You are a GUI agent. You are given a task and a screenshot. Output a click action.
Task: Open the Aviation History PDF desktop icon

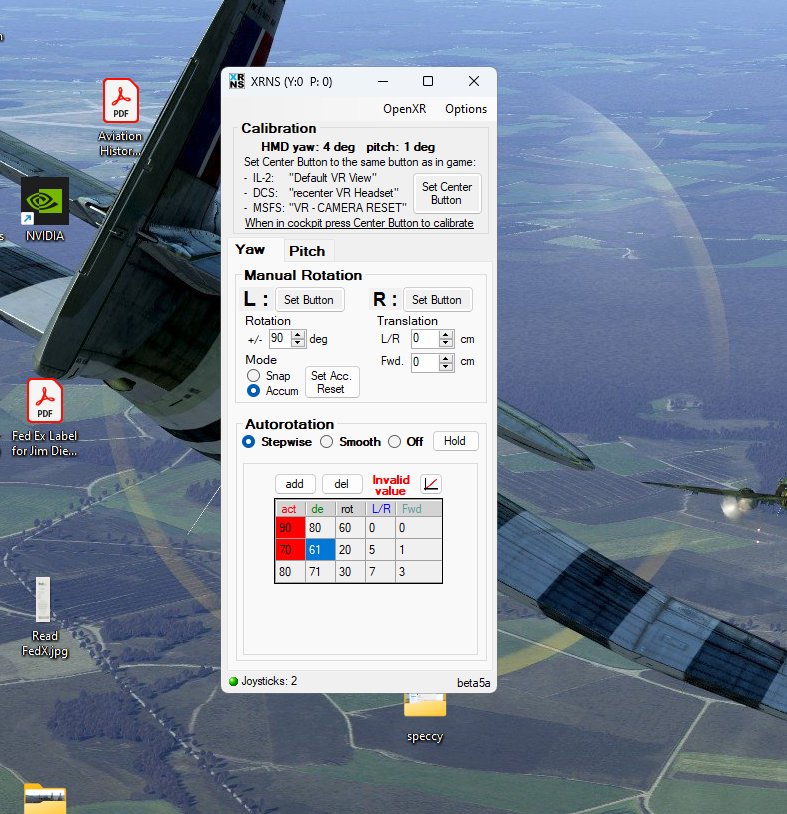120,118
